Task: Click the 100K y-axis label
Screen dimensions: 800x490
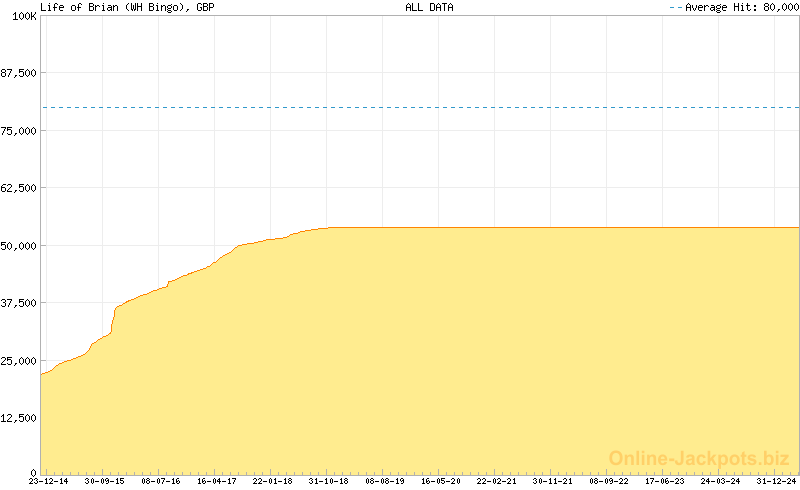Action: [22, 17]
